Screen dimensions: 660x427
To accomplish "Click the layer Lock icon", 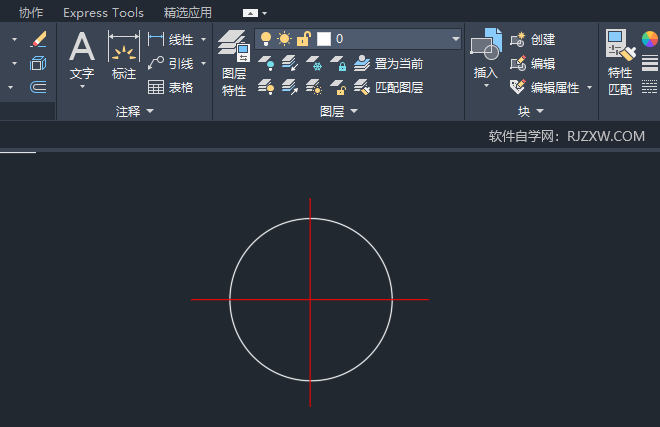I will (x=338, y=64).
